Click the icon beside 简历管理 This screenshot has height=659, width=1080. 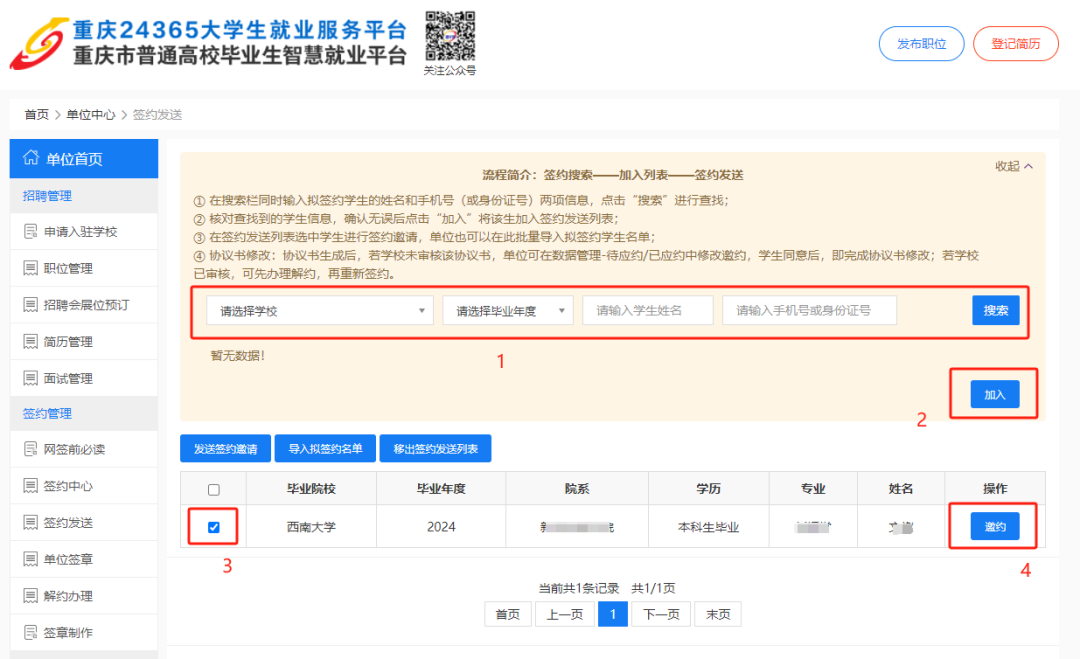point(30,342)
